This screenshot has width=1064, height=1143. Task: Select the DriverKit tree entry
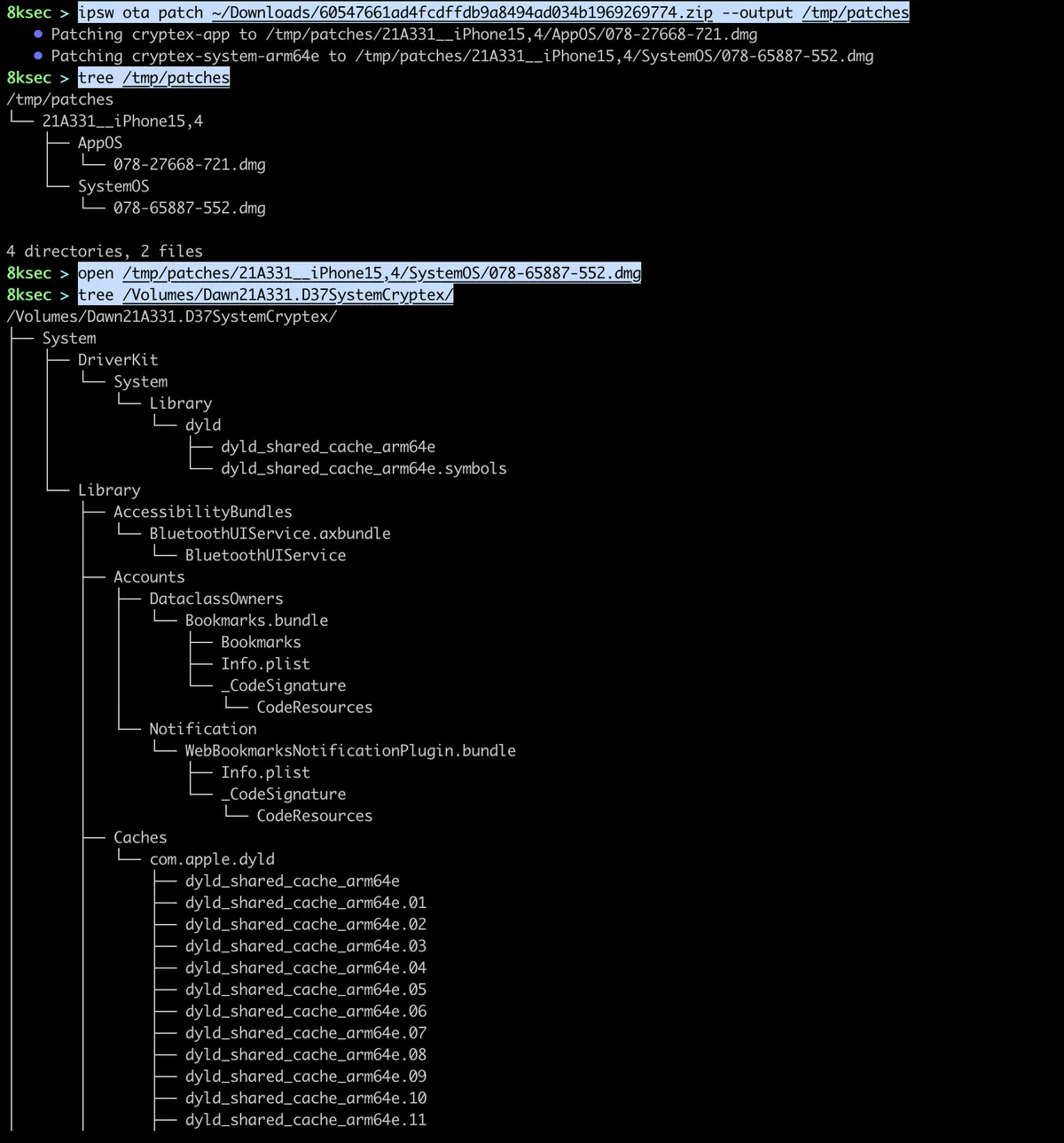(118, 359)
